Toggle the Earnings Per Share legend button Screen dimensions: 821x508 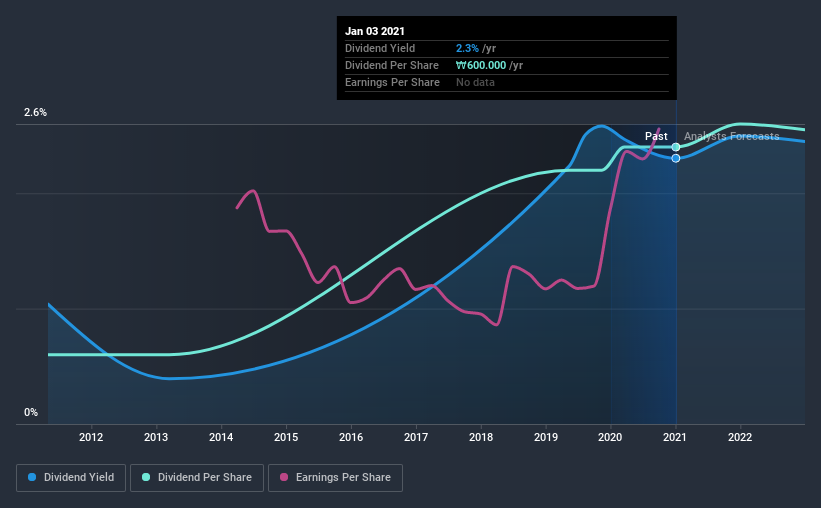click(335, 478)
